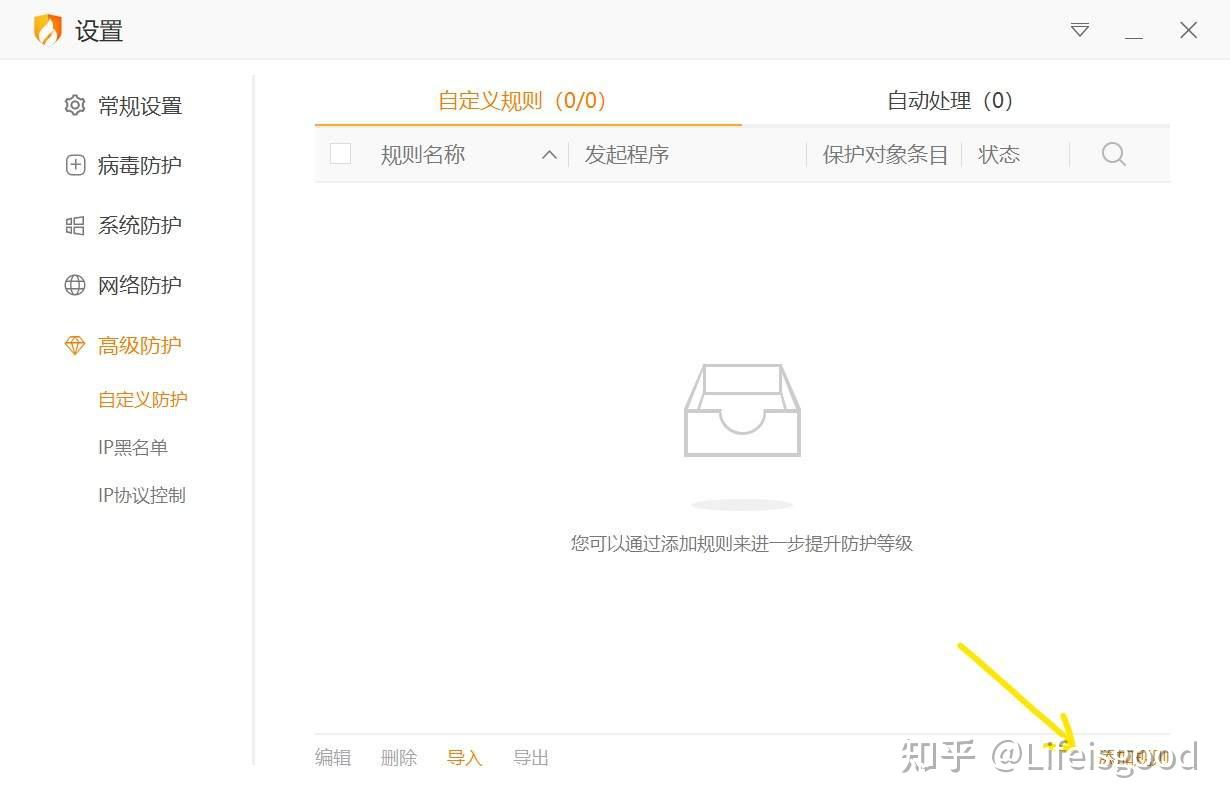Click the gear icon beside 常规设置
Viewport: 1230px width, 810px height.
click(75, 105)
